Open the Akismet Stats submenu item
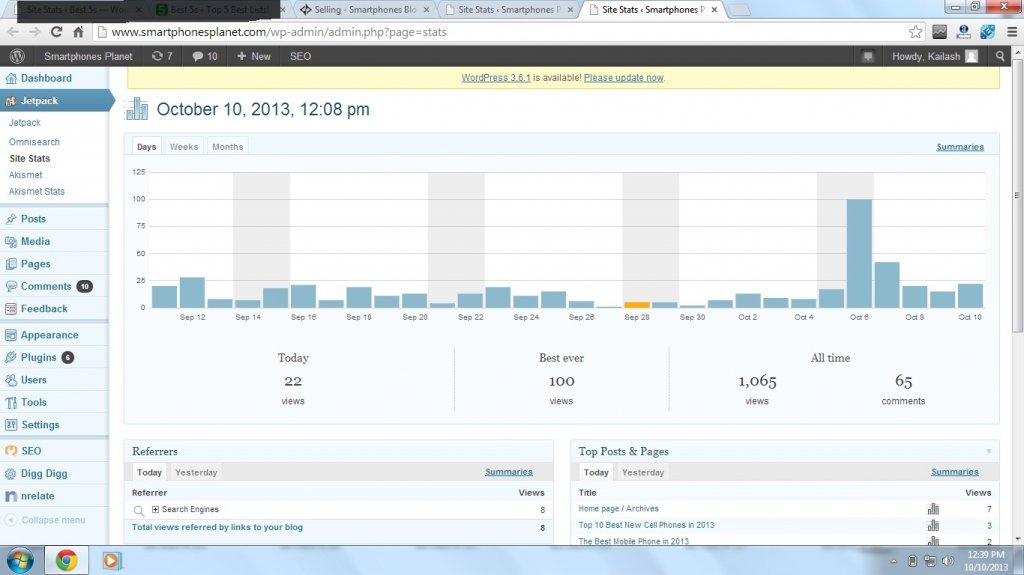 37,191
